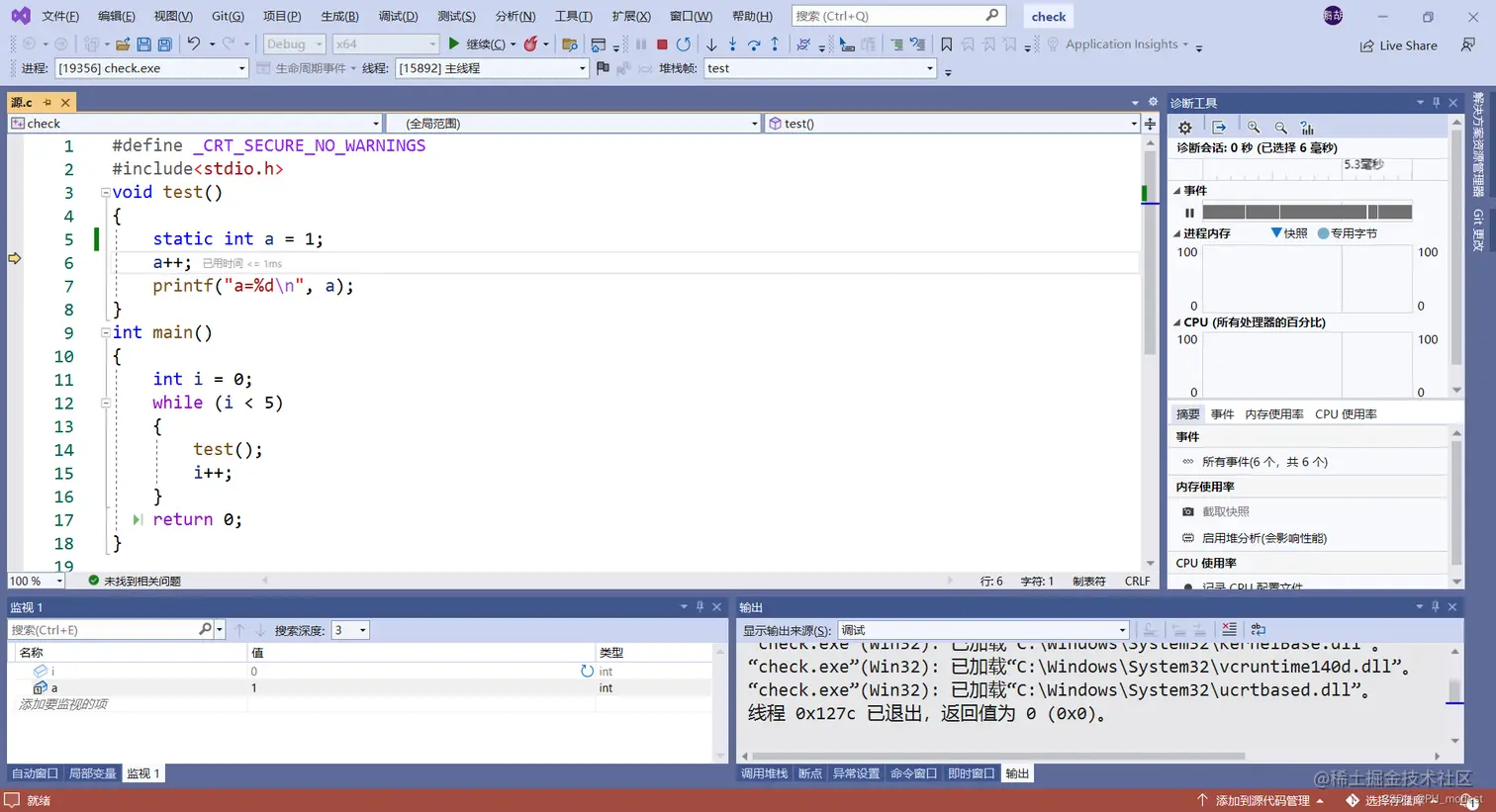Click the Stop Debugging red square

pos(662,45)
